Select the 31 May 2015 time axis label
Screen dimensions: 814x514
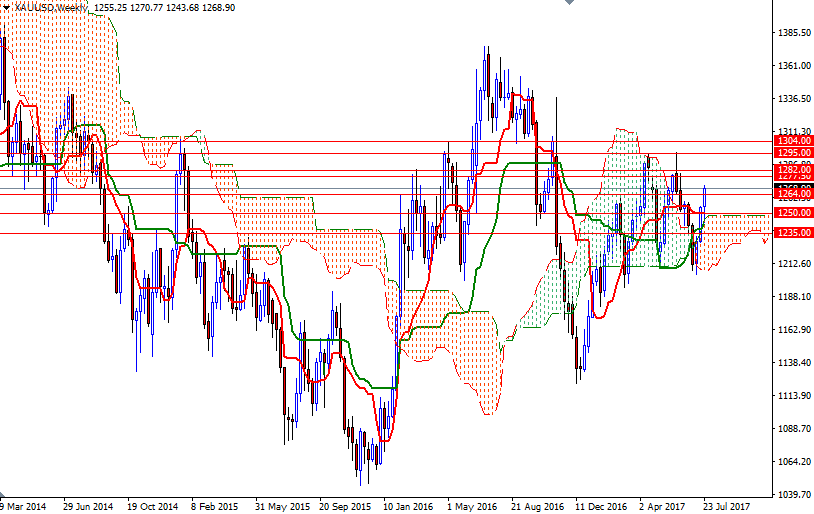click(281, 506)
